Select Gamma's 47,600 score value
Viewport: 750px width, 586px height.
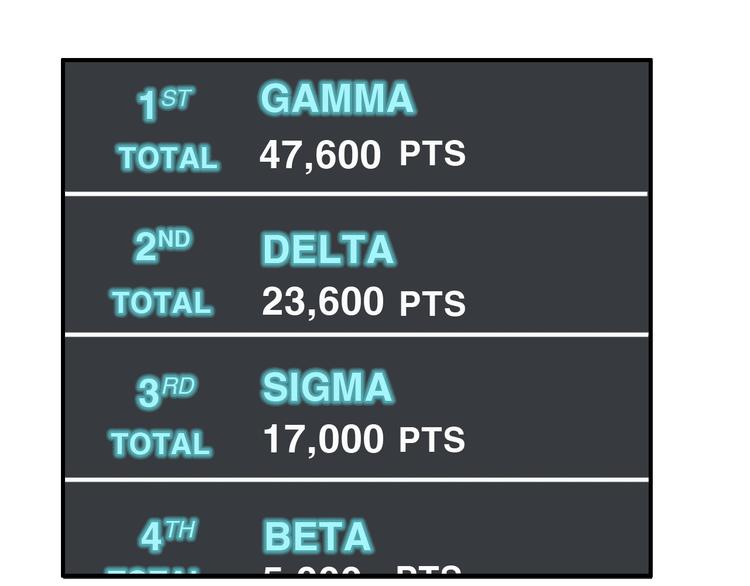320,155
